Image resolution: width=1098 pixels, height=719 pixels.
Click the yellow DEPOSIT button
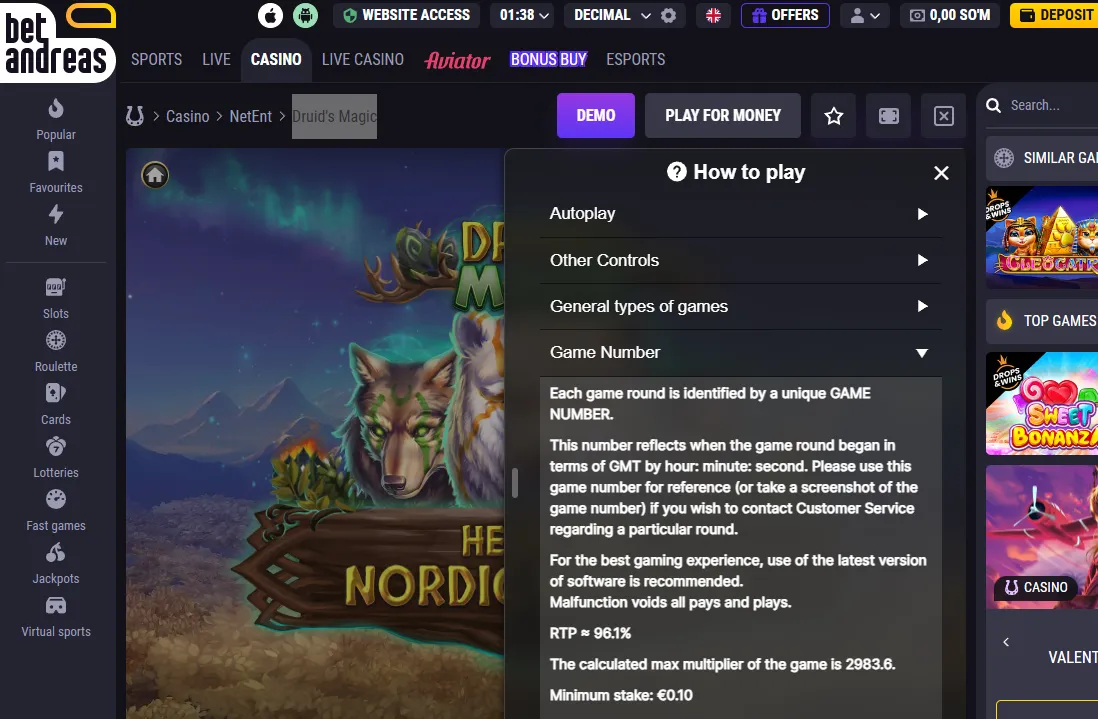[x=1055, y=15]
